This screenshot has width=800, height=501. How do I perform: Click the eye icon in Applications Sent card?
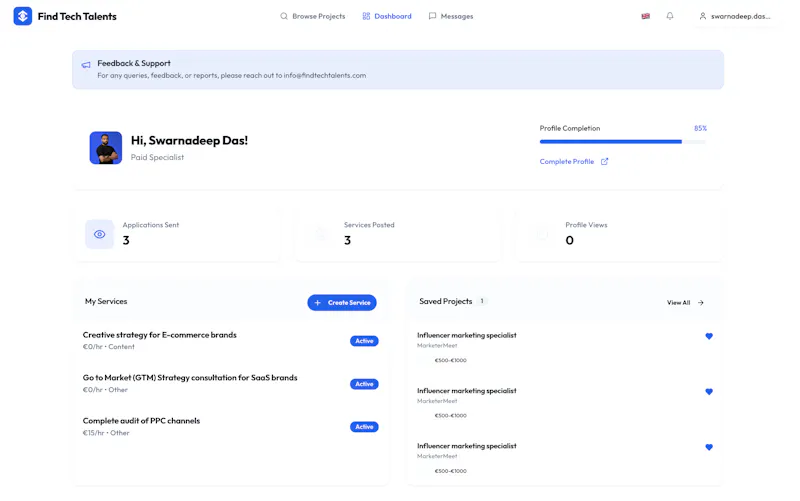pos(99,234)
